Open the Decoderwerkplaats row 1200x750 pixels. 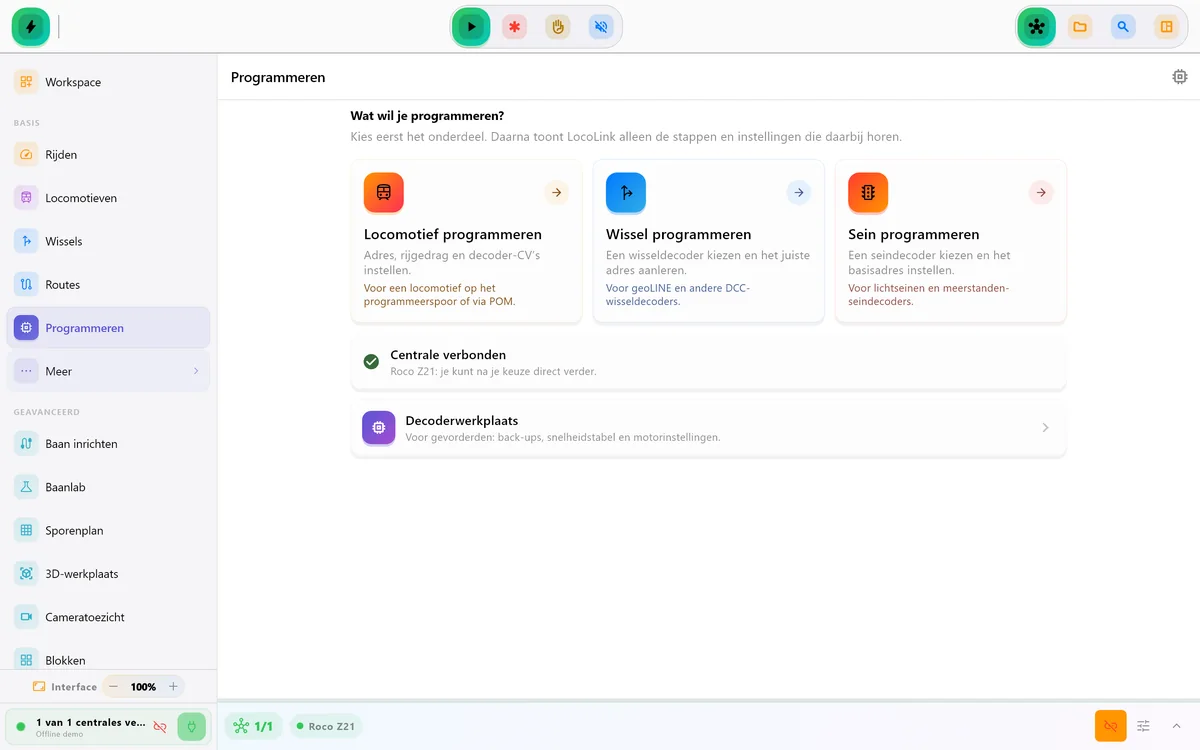pos(708,428)
